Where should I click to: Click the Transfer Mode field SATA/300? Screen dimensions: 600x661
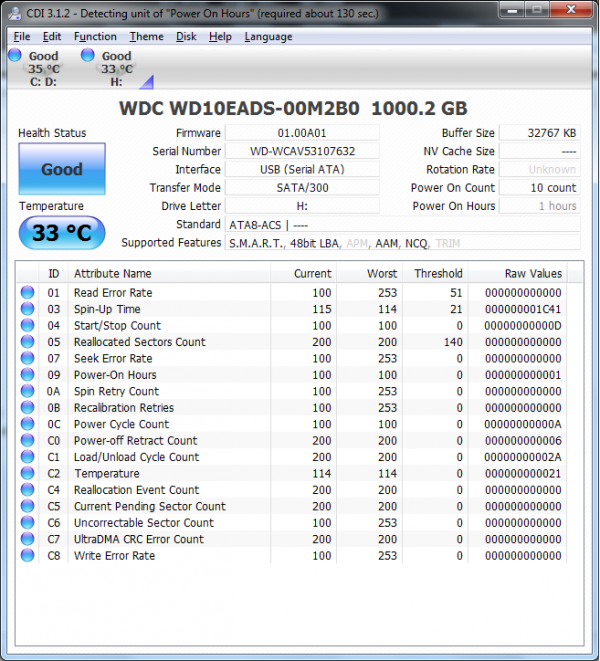click(x=302, y=188)
